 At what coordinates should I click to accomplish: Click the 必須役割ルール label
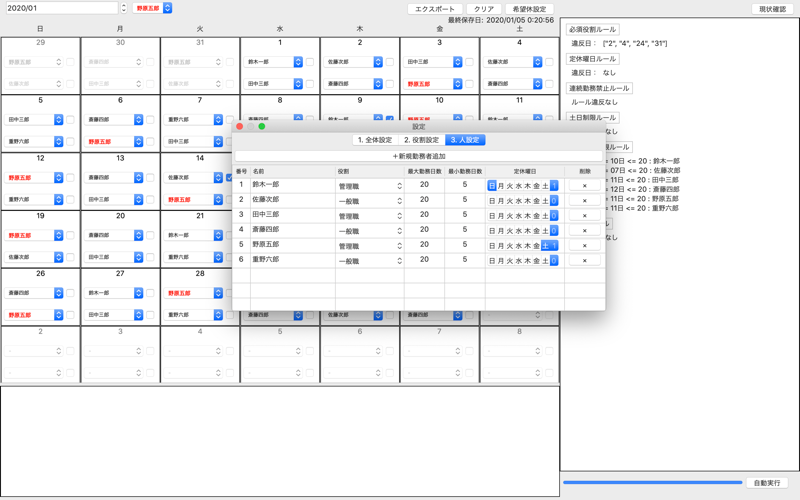(x=592, y=30)
